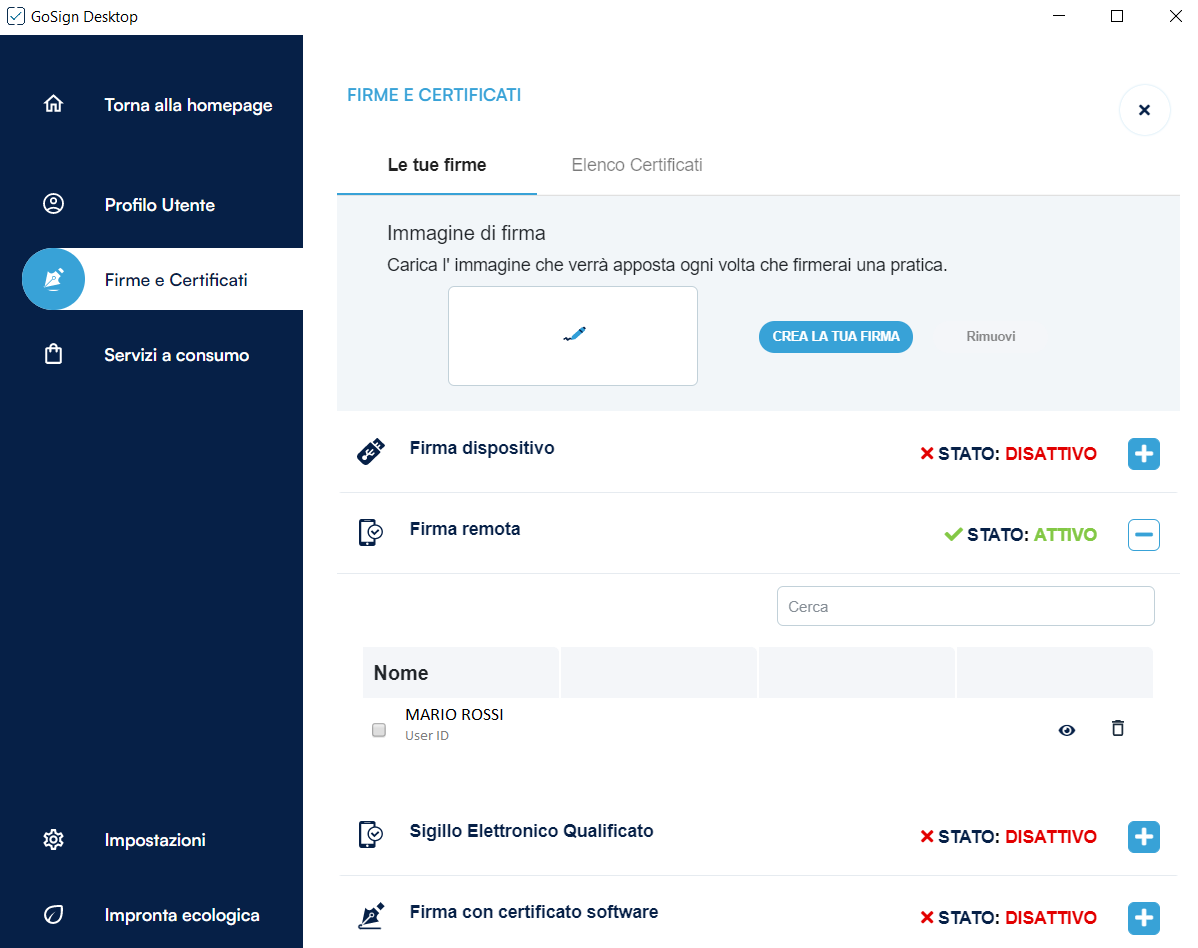Delete MARIO ROSSI with trash icon
The height and width of the screenshot is (948, 1198).
click(x=1117, y=729)
